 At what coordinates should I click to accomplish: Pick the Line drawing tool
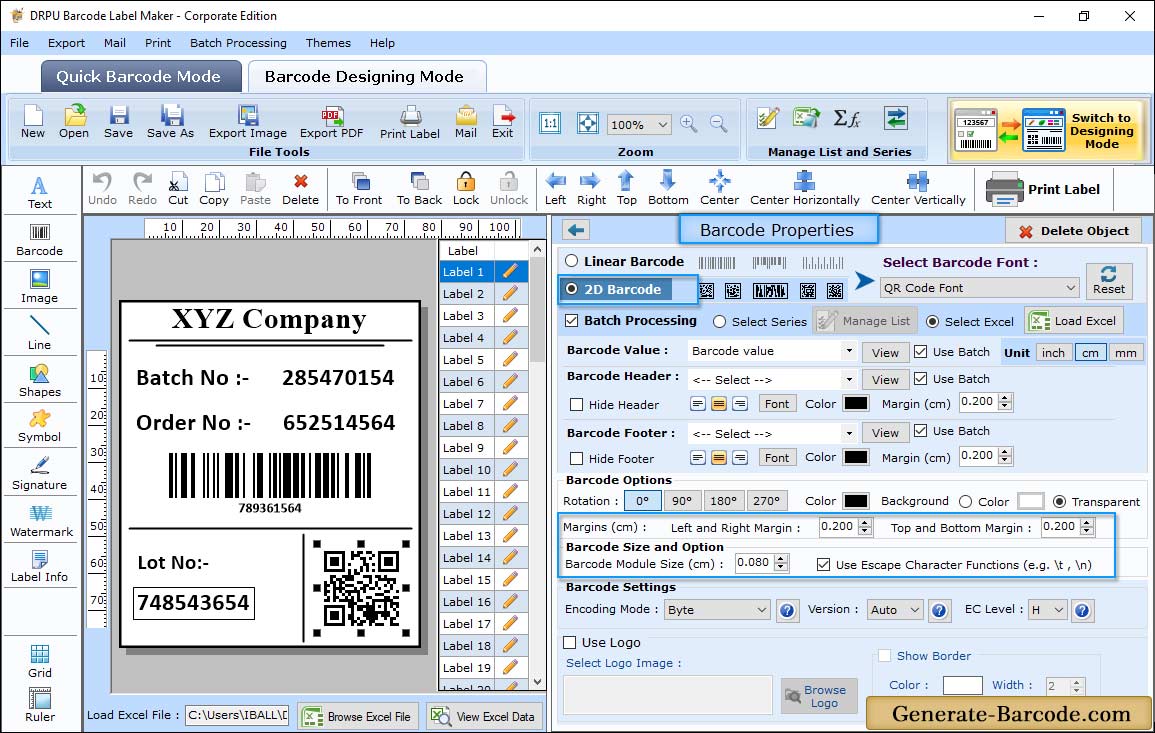tap(40, 333)
